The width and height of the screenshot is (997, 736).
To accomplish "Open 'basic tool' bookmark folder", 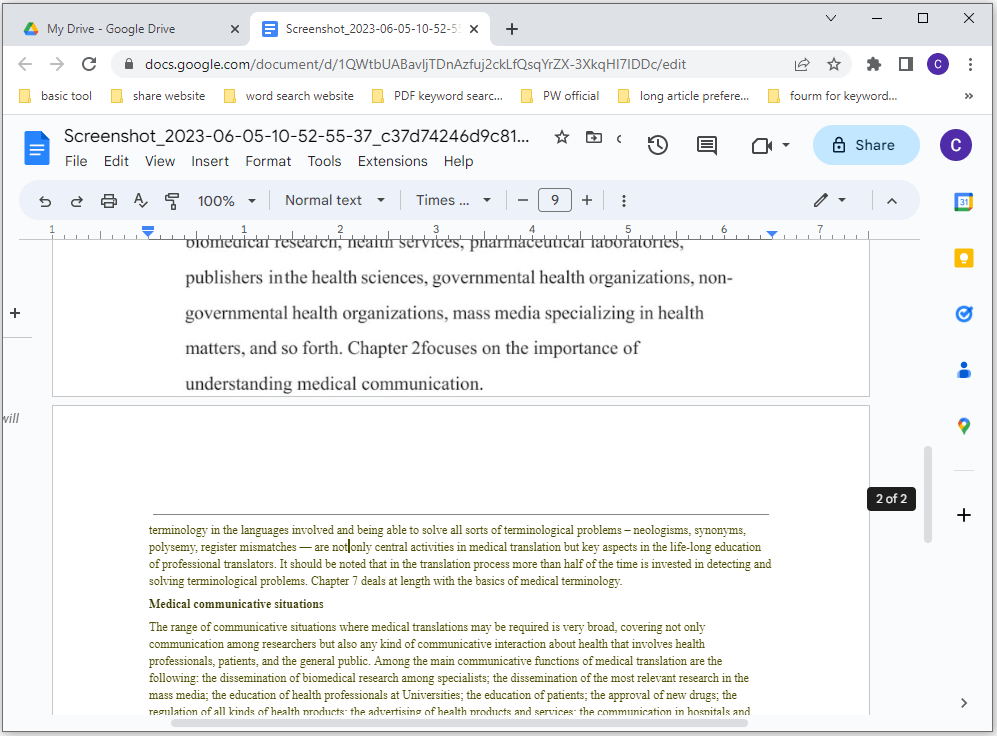I will [x=55, y=96].
